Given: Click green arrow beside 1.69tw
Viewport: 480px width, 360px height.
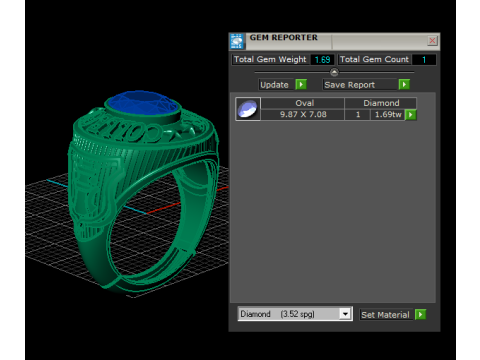Looking at the screenshot, I should coord(411,115).
